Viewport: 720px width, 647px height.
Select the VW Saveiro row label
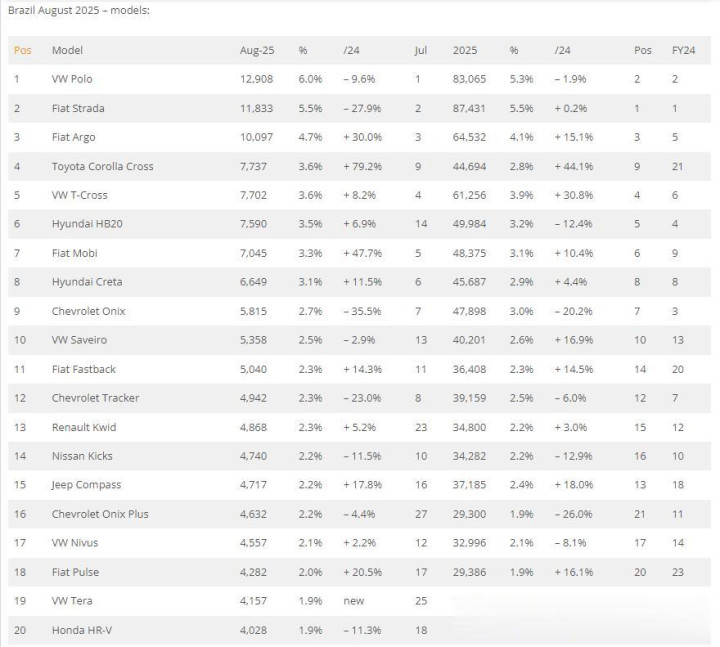pyautogui.click(x=79, y=340)
